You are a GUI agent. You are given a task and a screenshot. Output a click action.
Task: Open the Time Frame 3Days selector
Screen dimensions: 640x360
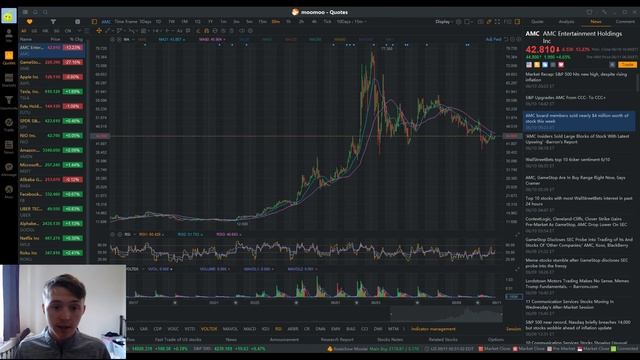click(133, 22)
